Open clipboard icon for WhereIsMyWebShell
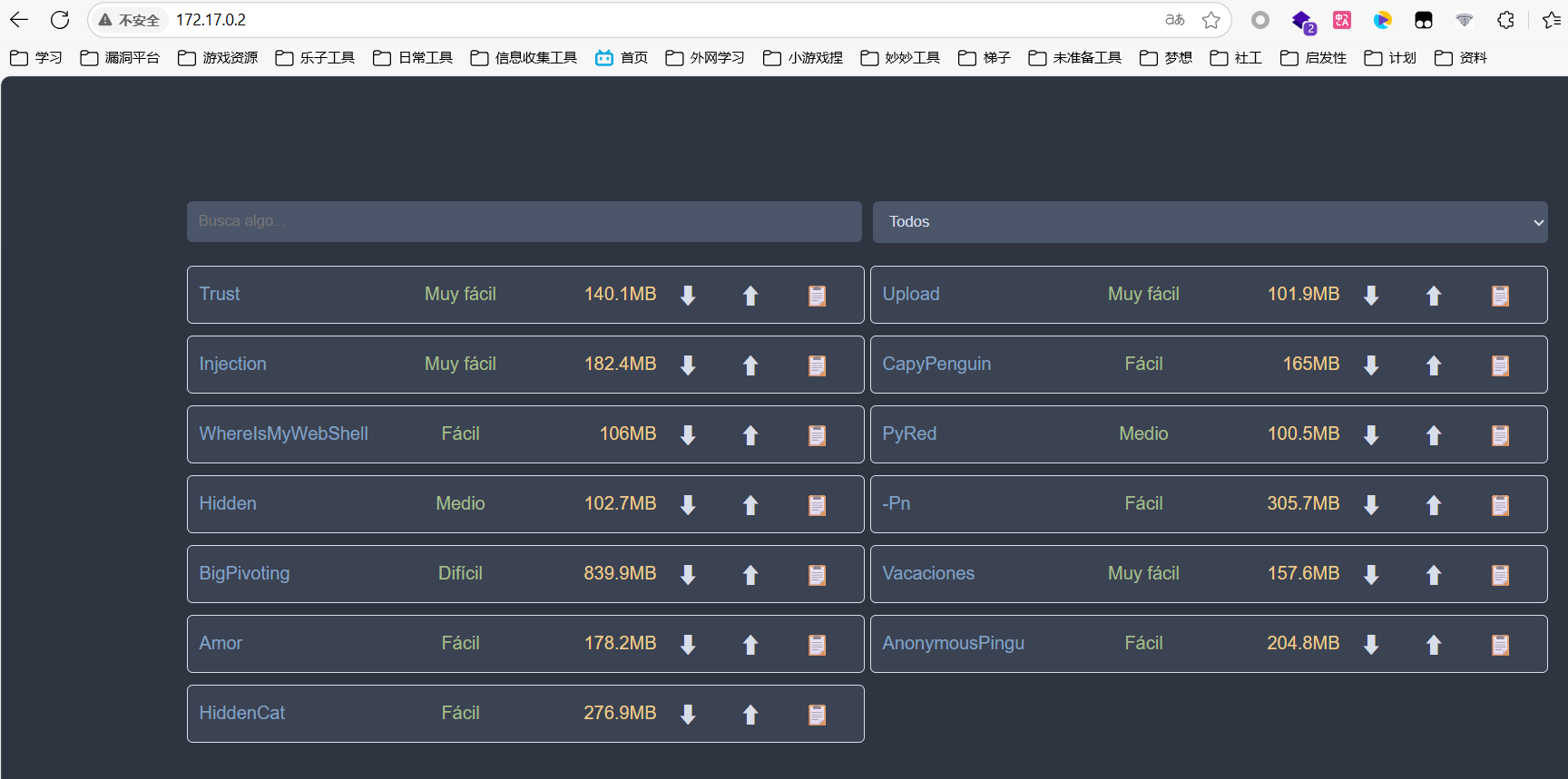 [818, 435]
